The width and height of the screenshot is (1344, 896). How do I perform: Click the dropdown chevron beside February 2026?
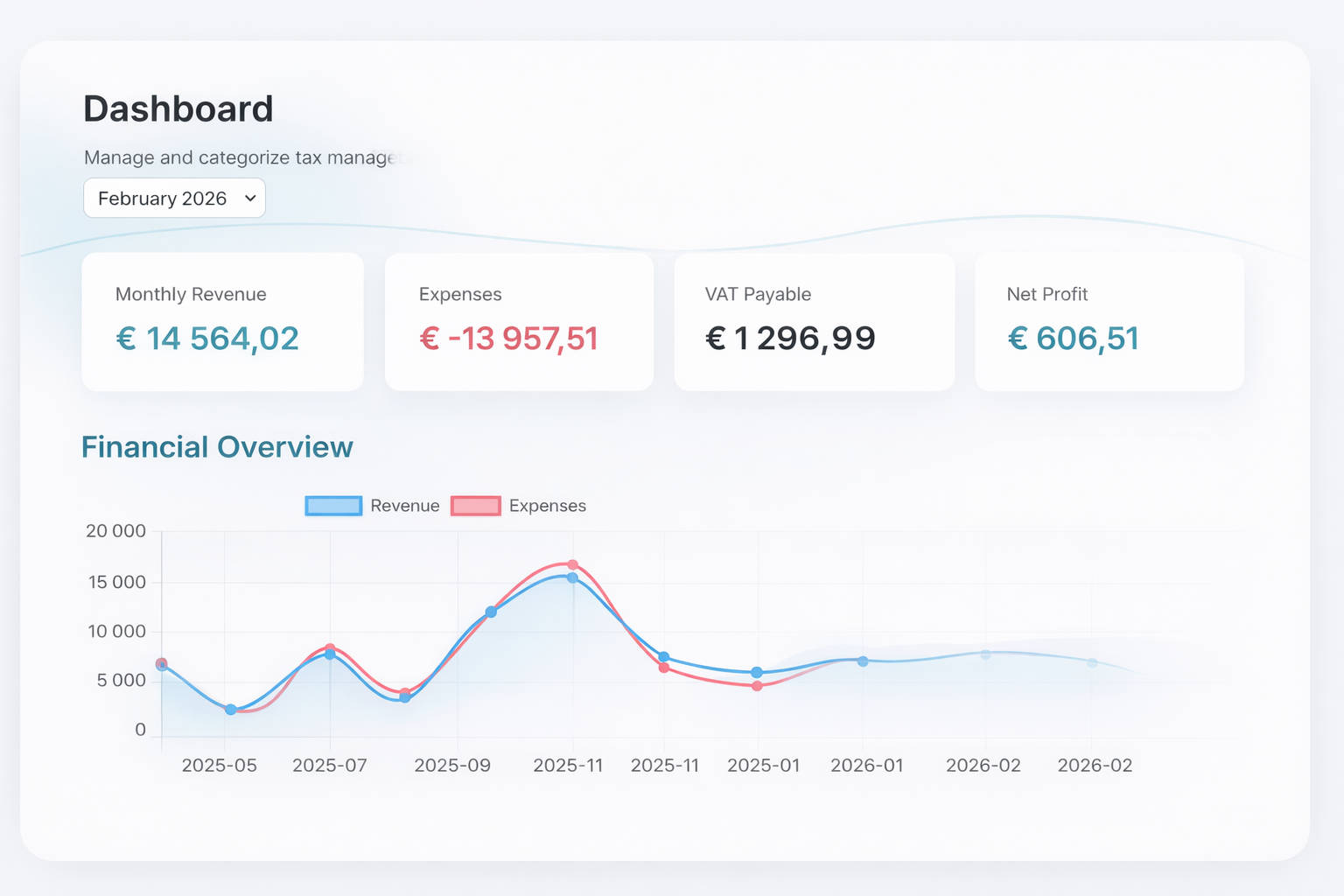point(248,198)
